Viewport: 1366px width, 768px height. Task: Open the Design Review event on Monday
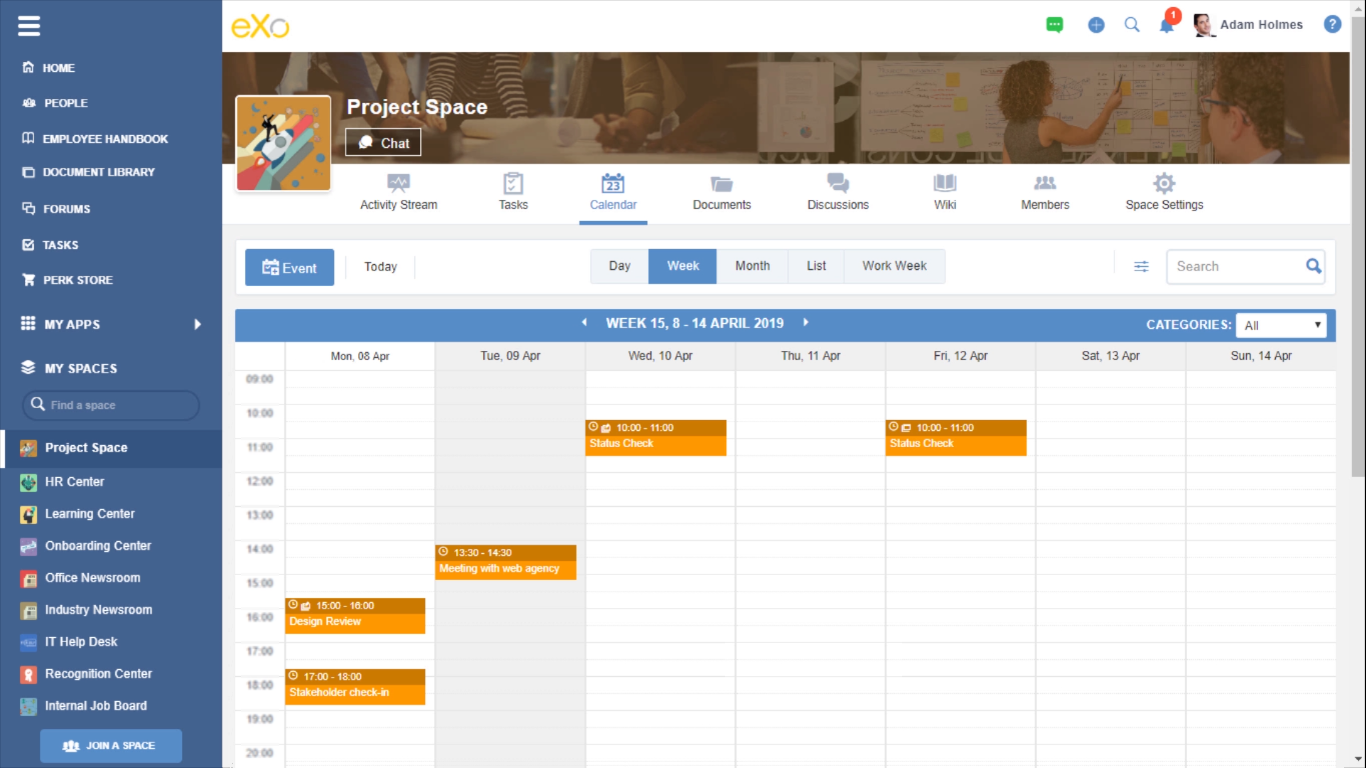click(355, 615)
